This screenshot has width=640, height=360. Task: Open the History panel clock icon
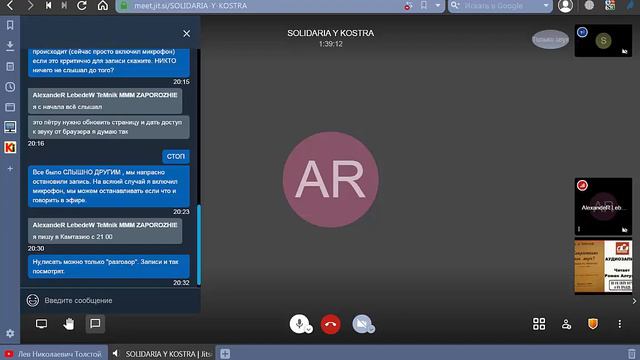[x=10, y=87]
